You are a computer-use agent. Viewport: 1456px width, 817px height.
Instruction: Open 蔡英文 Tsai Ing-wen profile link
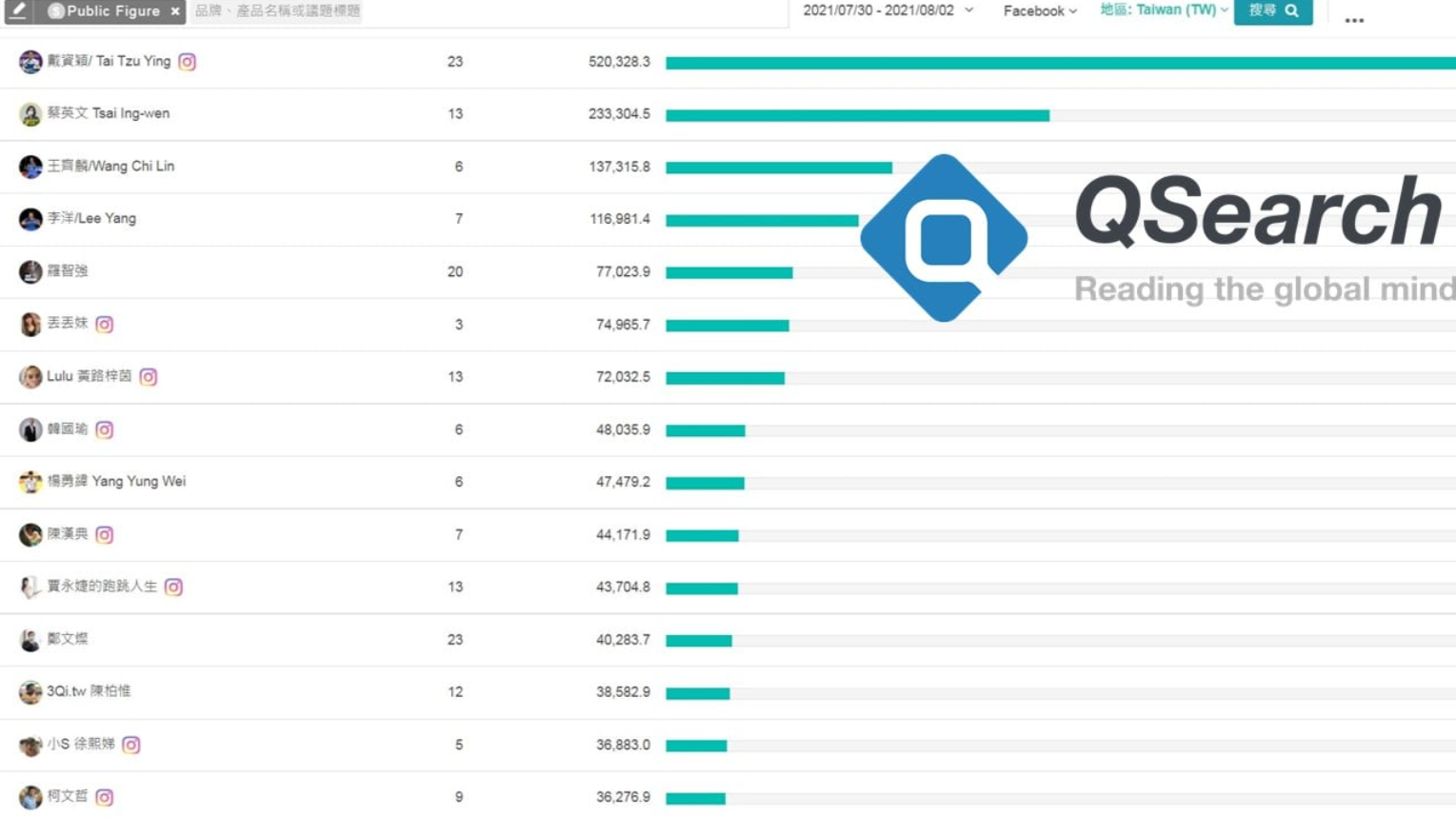click(x=108, y=113)
